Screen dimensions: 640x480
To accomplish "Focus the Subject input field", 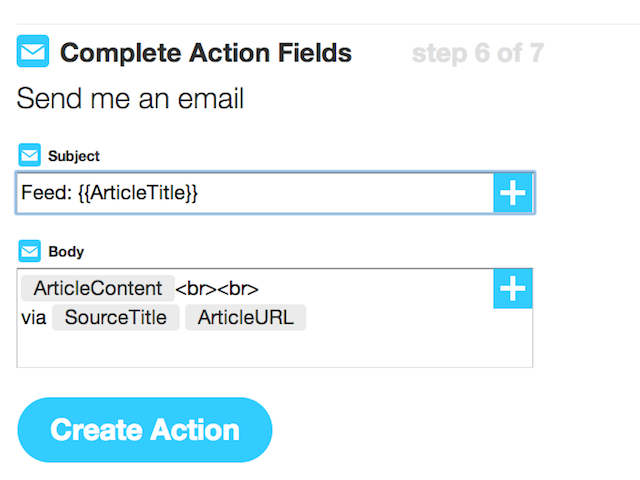I will click(255, 193).
